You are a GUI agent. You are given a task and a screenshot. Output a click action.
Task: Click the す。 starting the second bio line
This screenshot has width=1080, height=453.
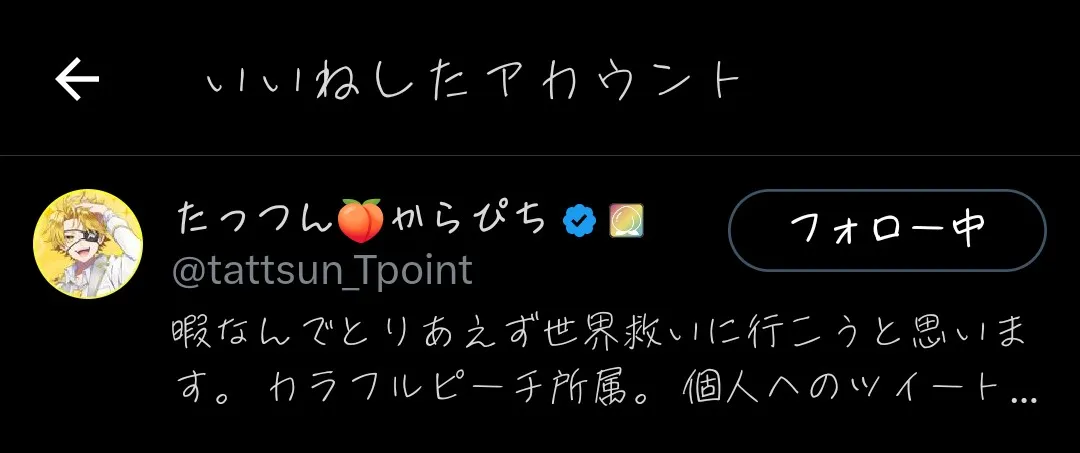click(204, 390)
